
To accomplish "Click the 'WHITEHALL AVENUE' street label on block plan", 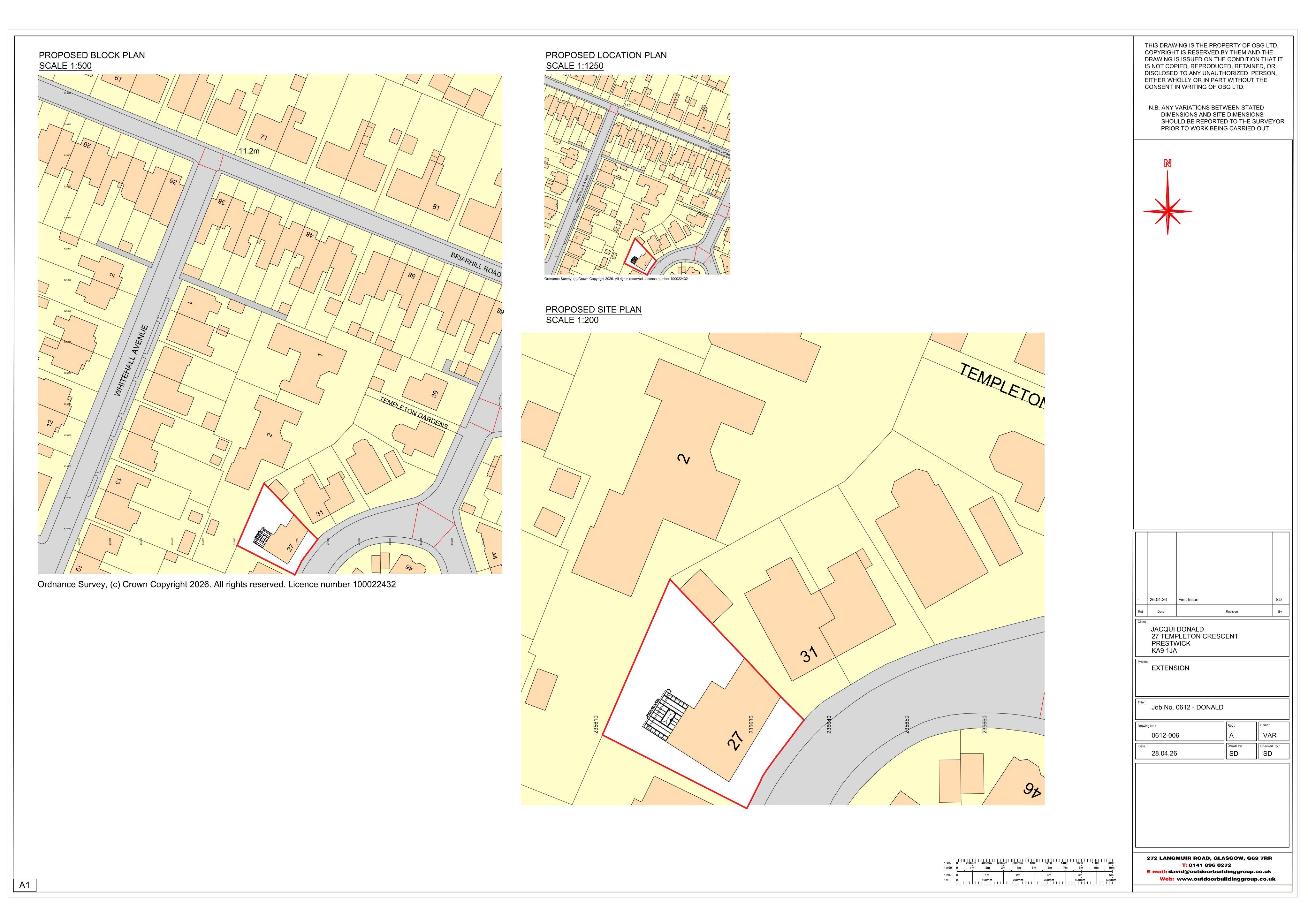I will click(131, 360).
